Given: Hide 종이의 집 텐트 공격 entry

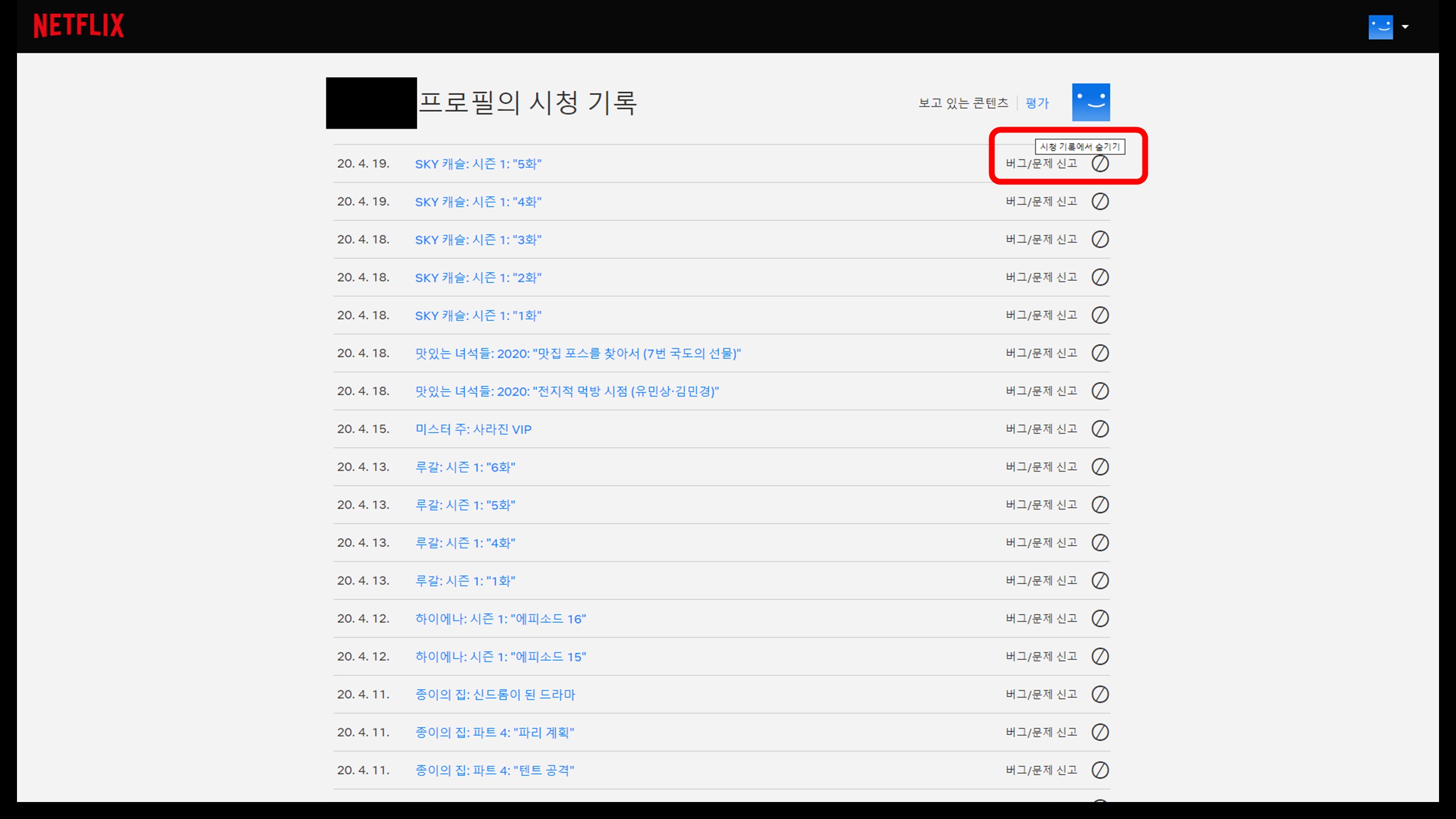Looking at the screenshot, I should [x=1099, y=770].
